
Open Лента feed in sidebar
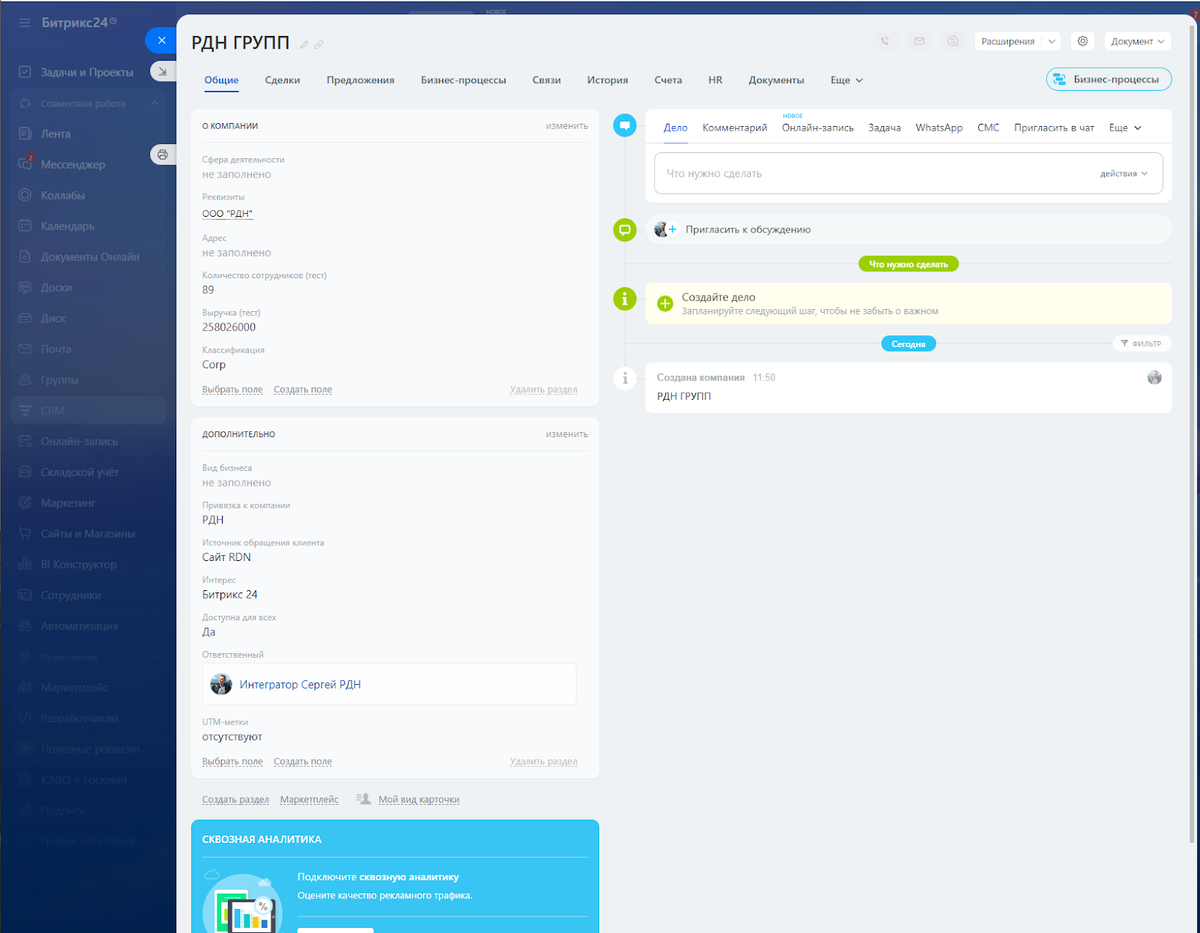[55, 133]
